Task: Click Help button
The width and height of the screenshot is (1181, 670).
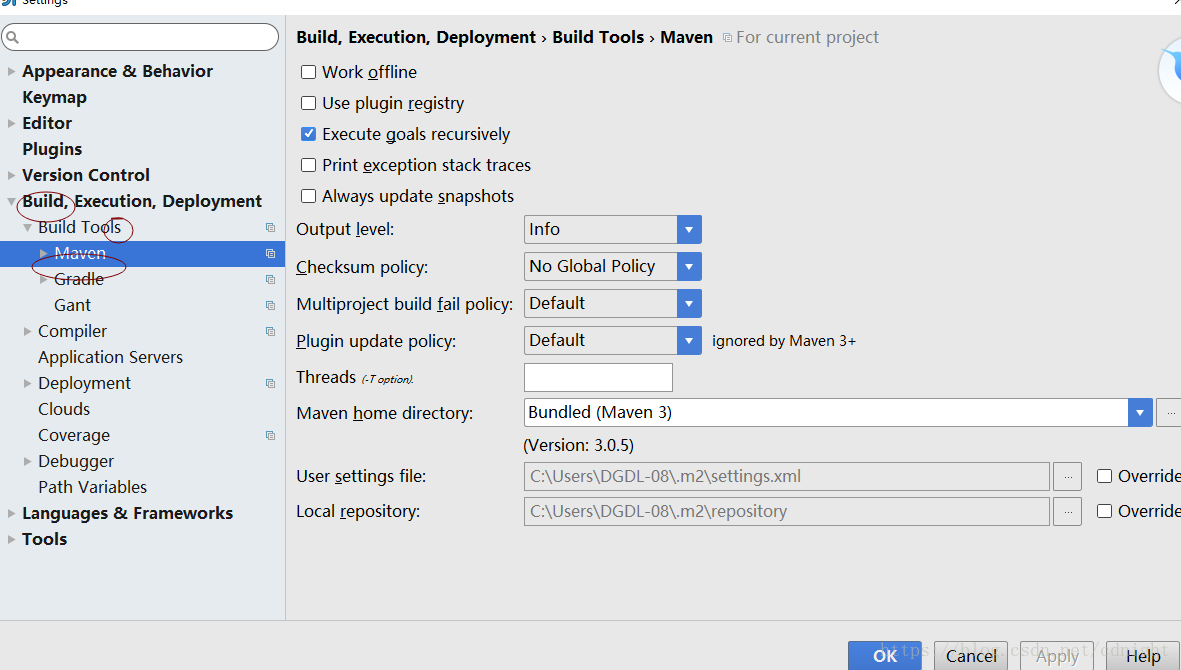Action: pyautogui.click(x=1143, y=656)
